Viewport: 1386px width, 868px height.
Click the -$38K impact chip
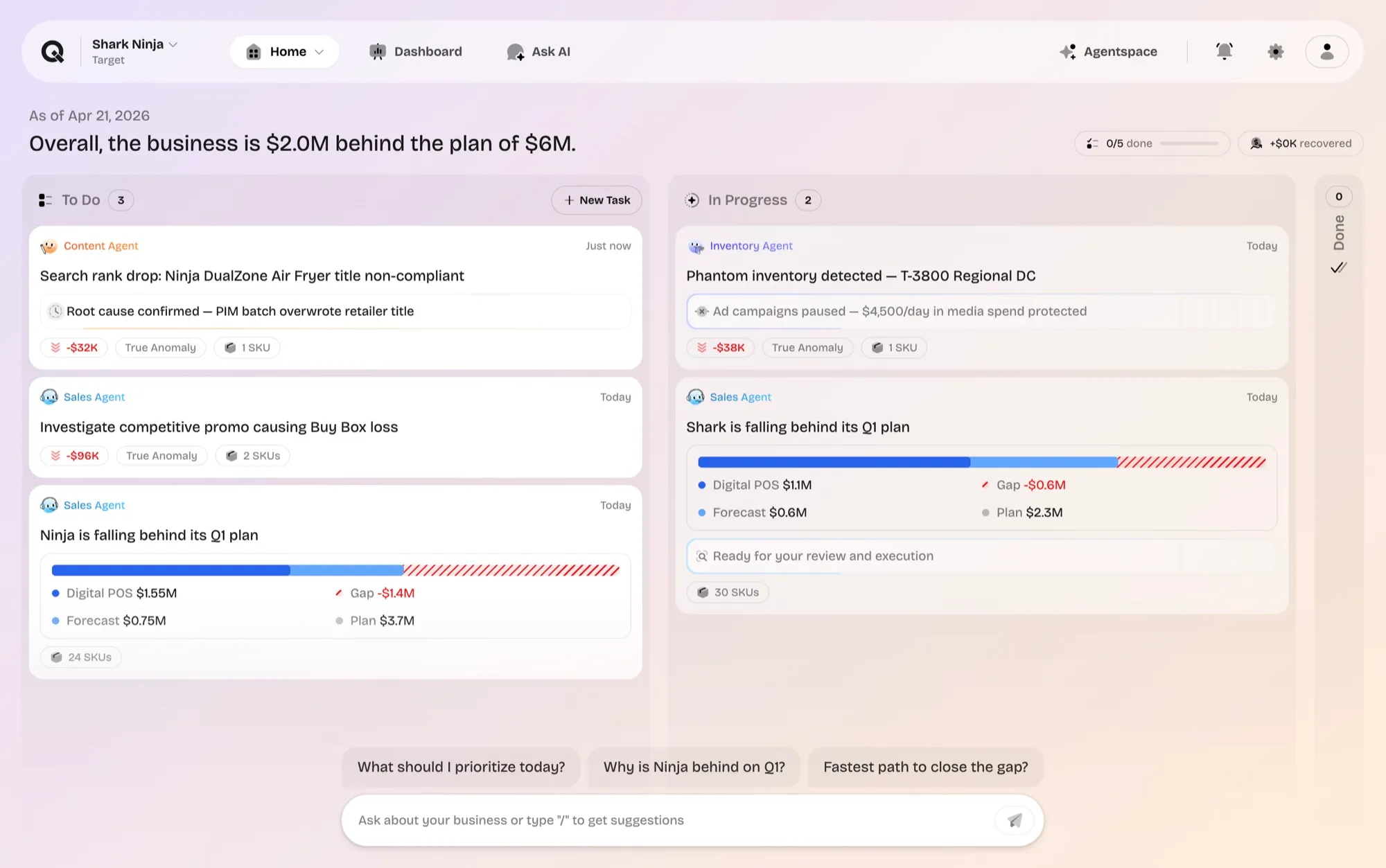(x=721, y=348)
